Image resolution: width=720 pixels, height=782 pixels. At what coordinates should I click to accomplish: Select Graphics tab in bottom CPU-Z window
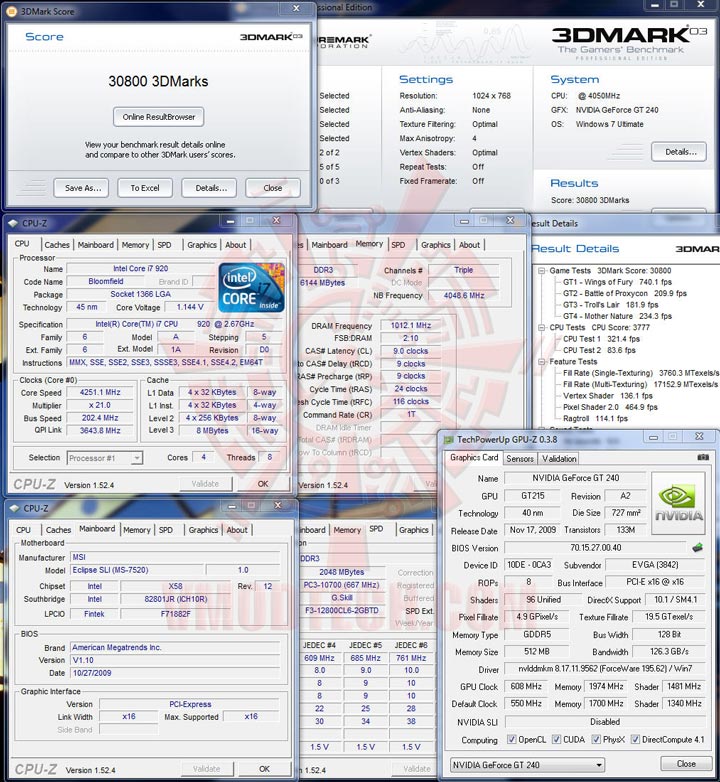203,530
